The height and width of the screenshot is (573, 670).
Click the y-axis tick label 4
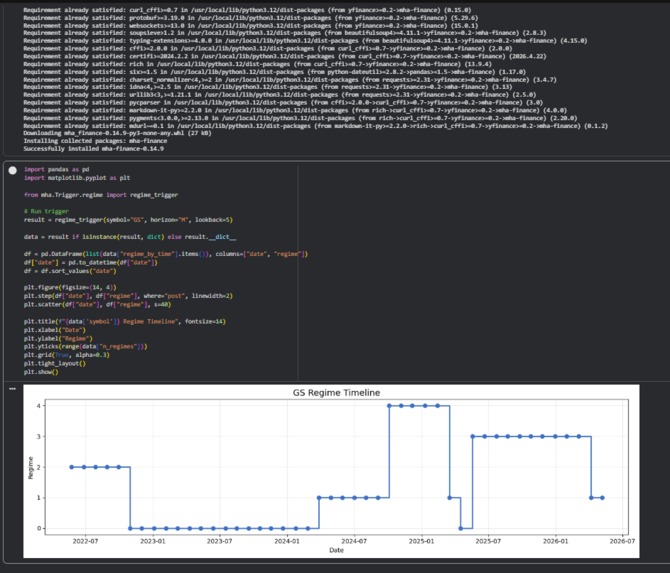pyautogui.click(x=38, y=406)
